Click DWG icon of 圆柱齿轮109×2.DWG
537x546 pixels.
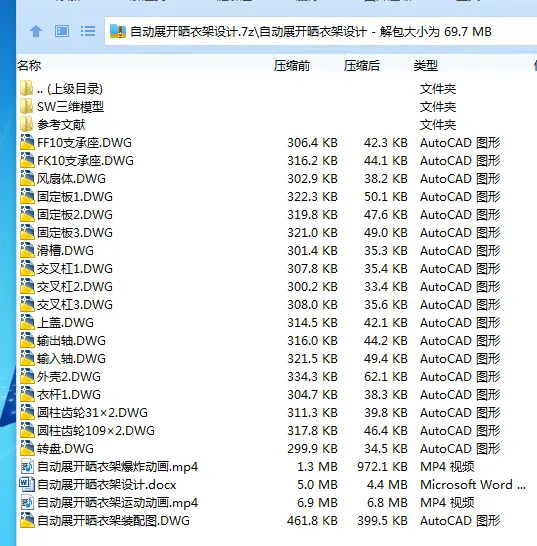[x=27, y=430]
